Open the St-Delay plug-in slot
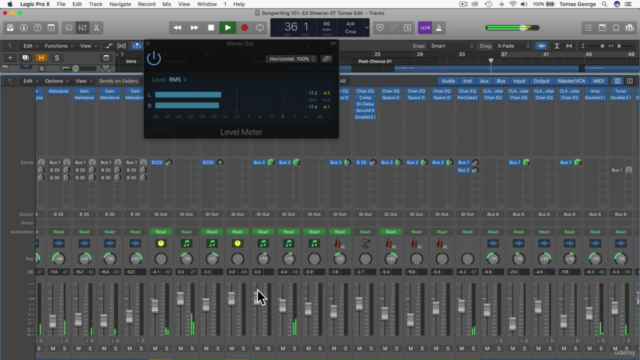Viewport: 640px width, 360px height. 365,104
